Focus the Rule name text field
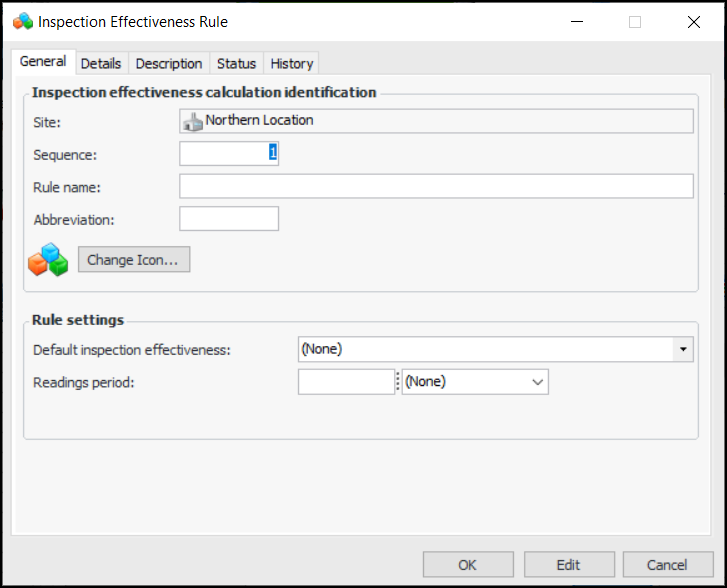Screen dimensions: 727x588 [x=436, y=187]
